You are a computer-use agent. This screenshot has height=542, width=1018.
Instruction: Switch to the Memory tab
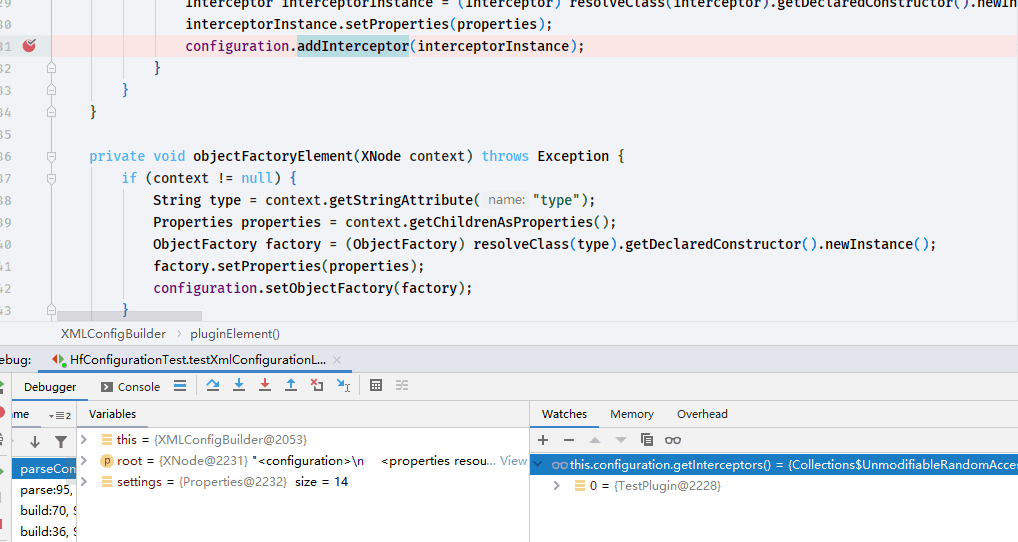tap(632, 414)
